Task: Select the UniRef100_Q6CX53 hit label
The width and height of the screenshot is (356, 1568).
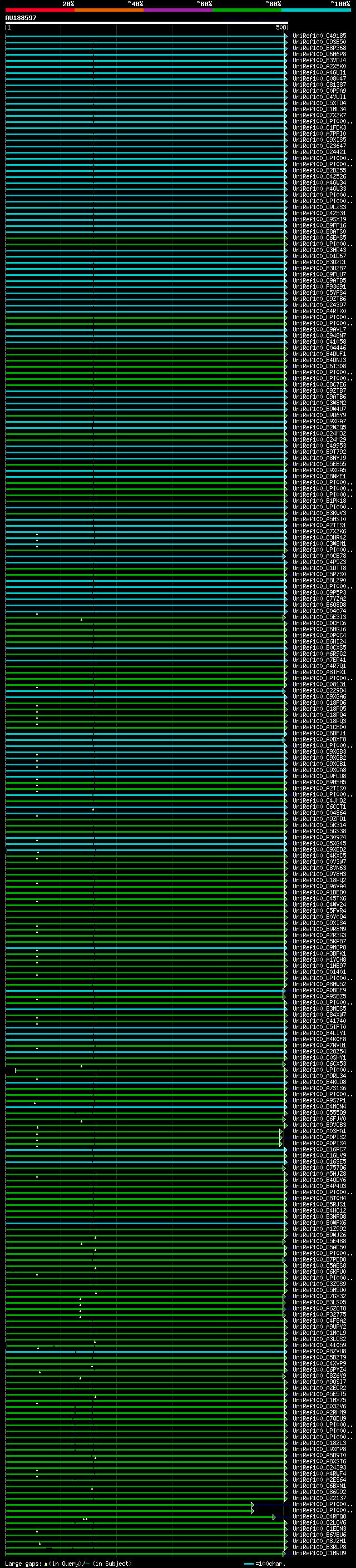Action: [x=319, y=1064]
